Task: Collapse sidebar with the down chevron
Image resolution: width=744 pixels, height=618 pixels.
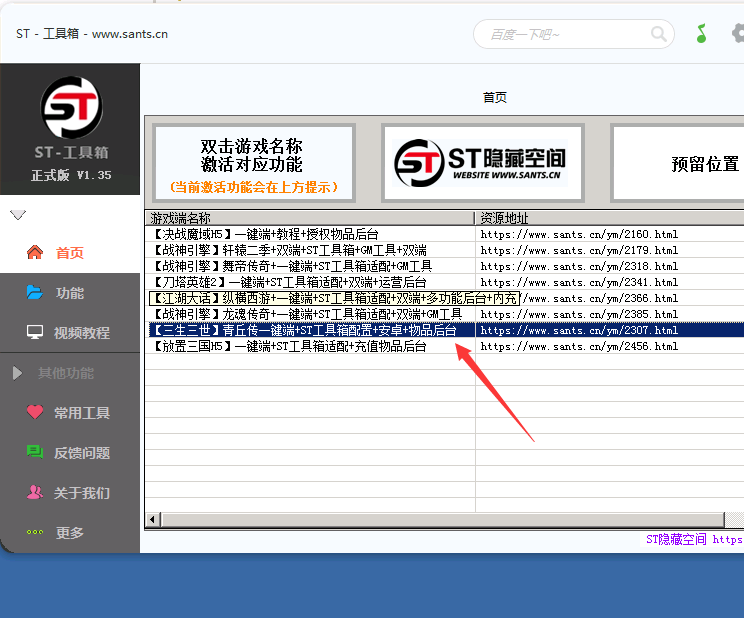Action: tap(18, 215)
